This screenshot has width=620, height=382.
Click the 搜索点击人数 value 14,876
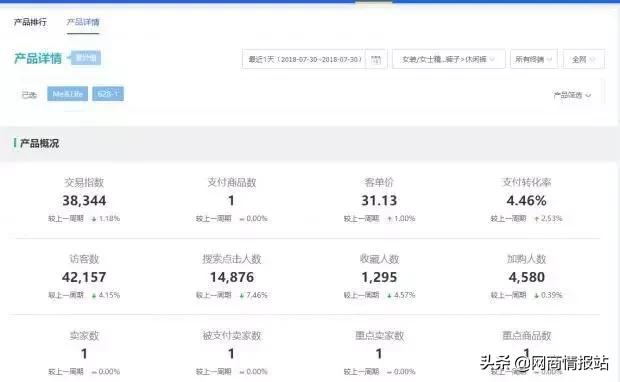coord(232,277)
